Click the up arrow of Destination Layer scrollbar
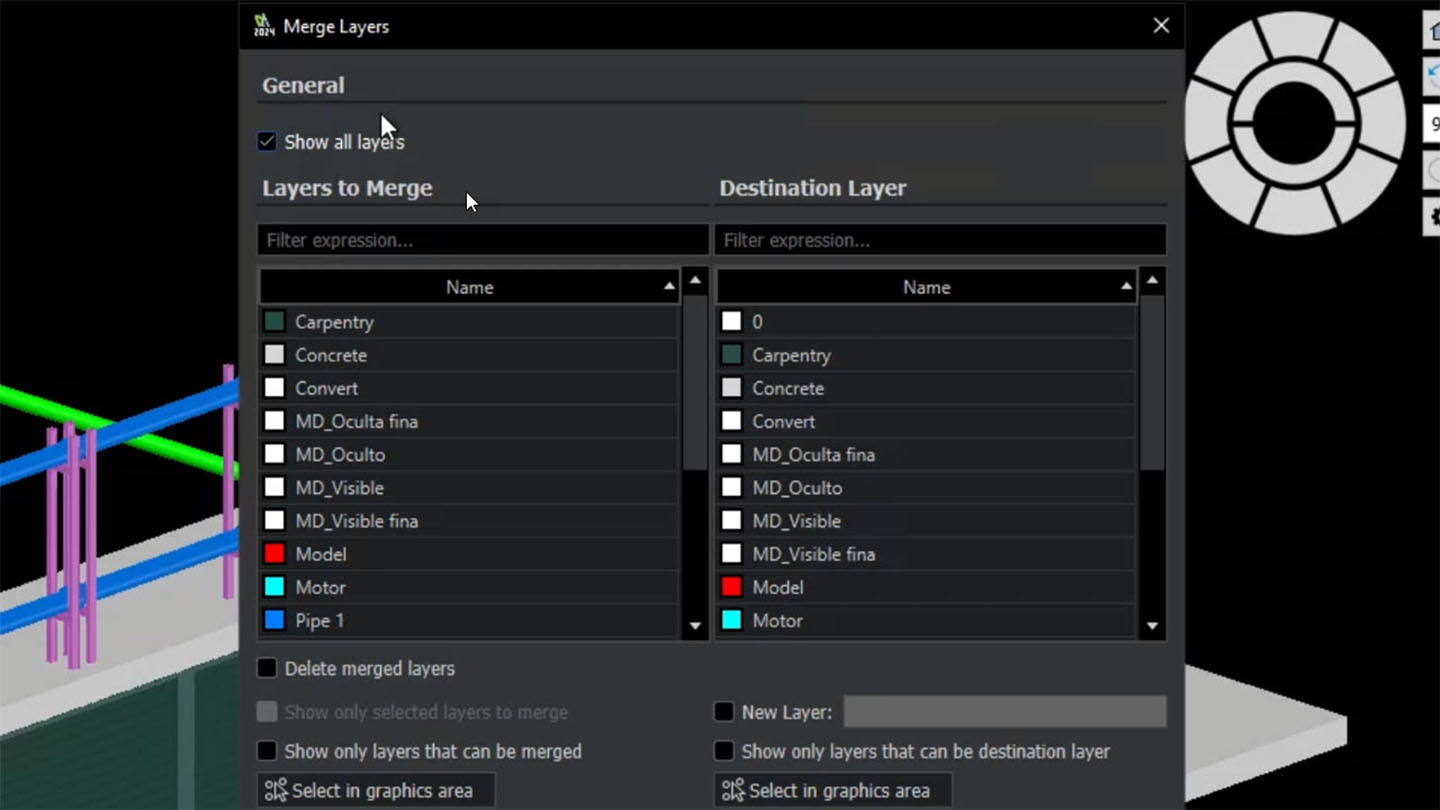Image resolution: width=1440 pixels, height=810 pixels. pos(1152,282)
